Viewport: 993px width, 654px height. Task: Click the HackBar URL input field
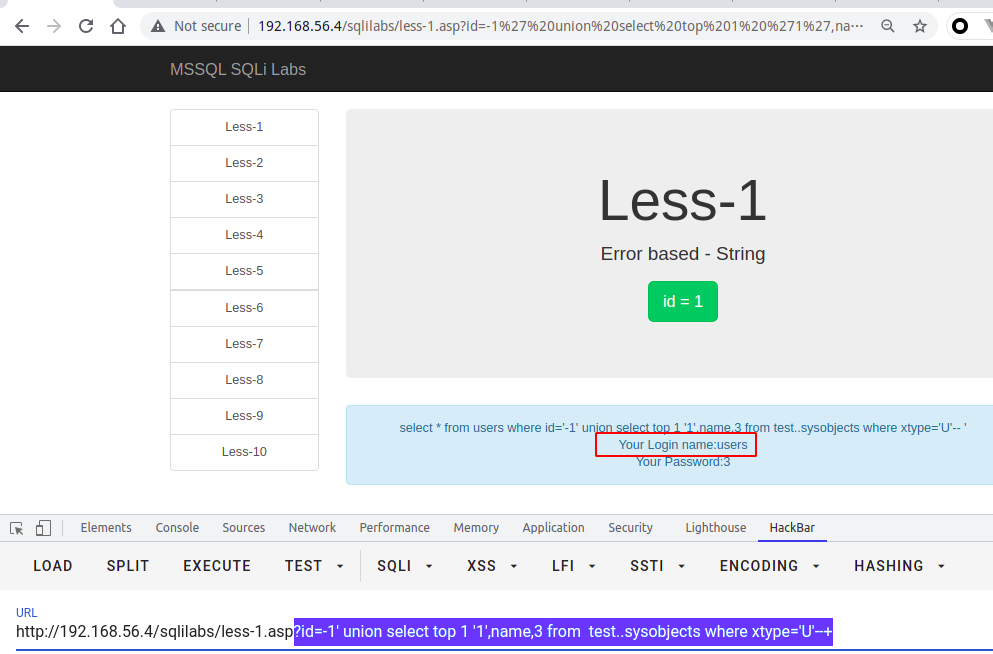504,632
